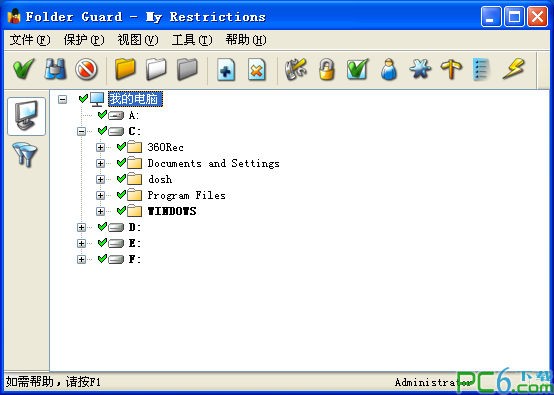The image size is (554, 395).
Task: Click the blue asterisk toolbar icon
Action: click(x=420, y=69)
